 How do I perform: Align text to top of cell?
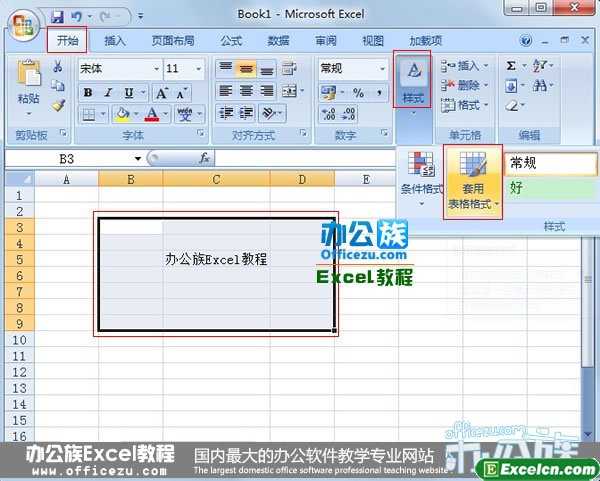tap(226, 69)
